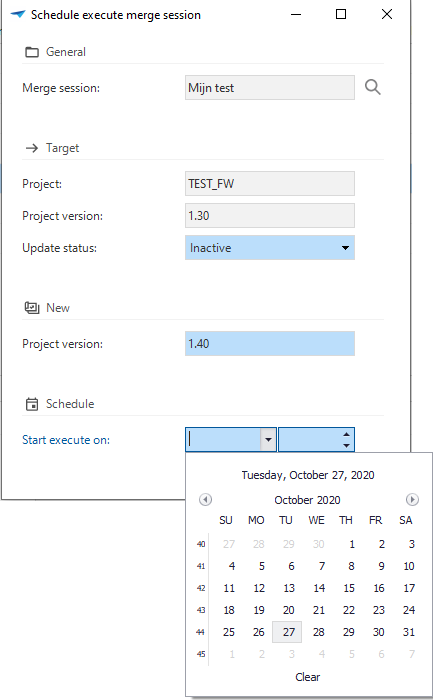Increase the execute time with up arrow

tap(346, 434)
